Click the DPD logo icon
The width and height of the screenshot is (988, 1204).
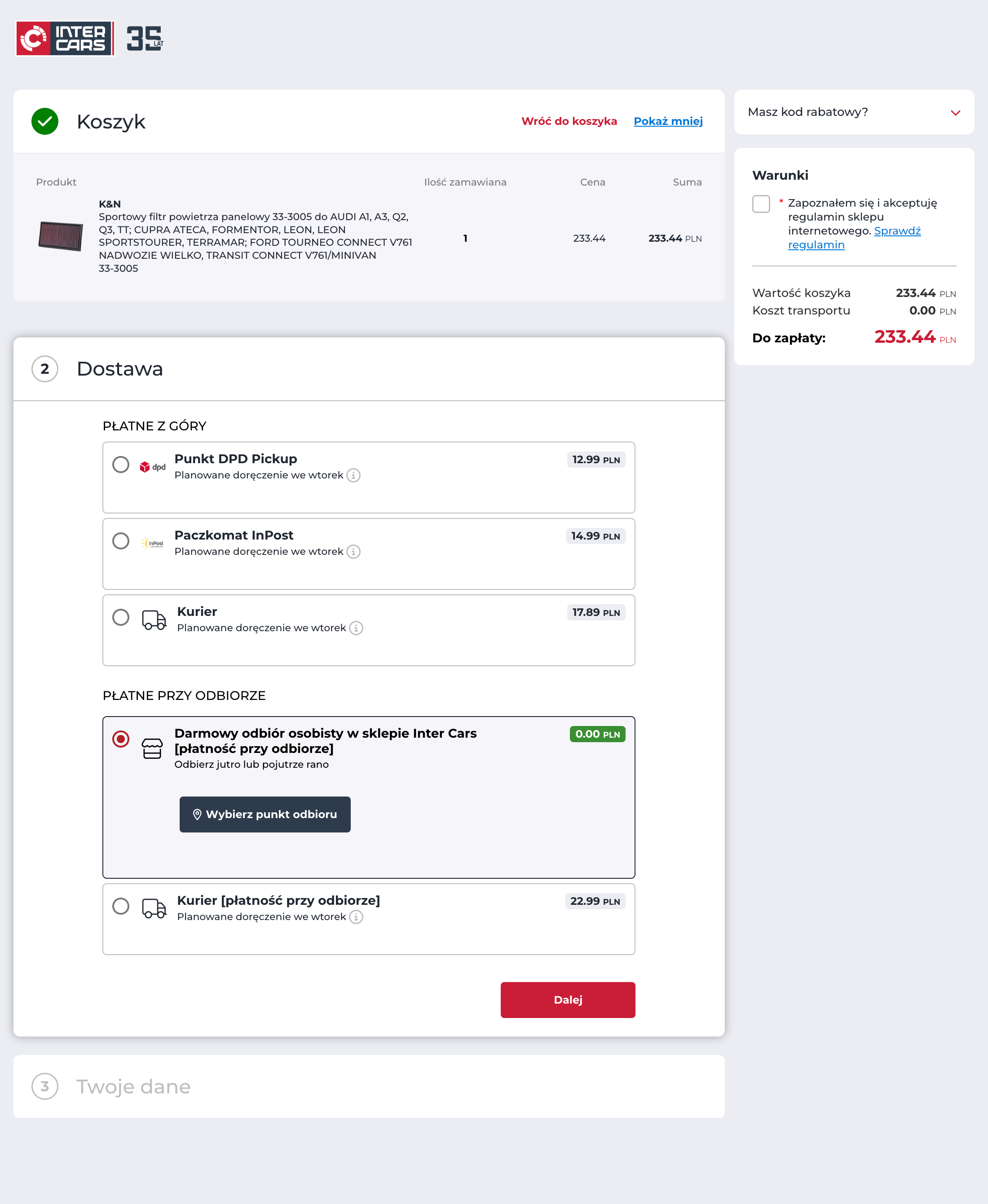point(153,467)
